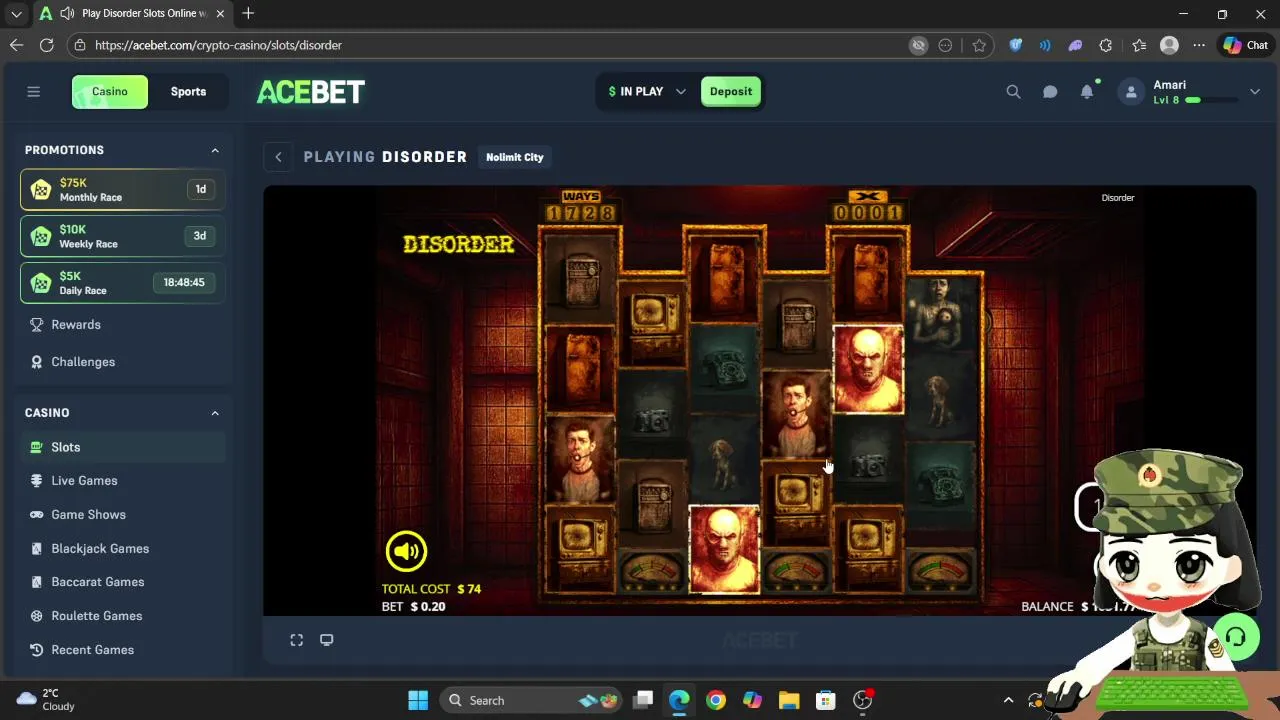Open the Copilot Chat button
The height and width of the screenshot is (720, 1280).
(1245, 45)
